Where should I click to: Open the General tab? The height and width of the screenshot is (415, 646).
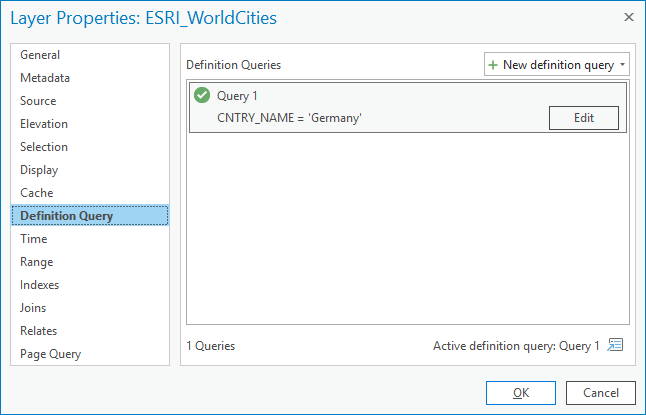pos(90,55)
